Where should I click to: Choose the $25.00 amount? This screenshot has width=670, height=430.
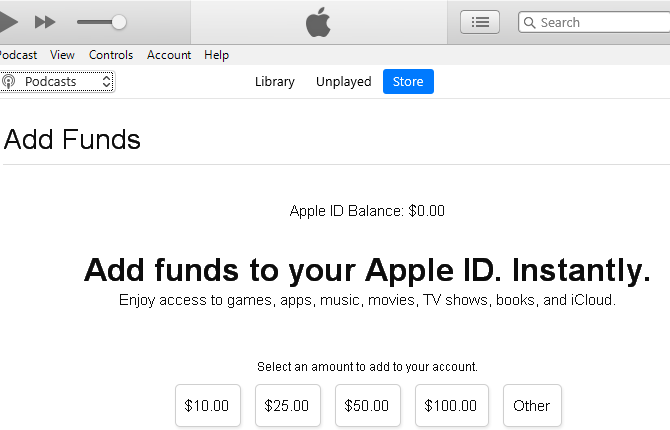point(288,405)
